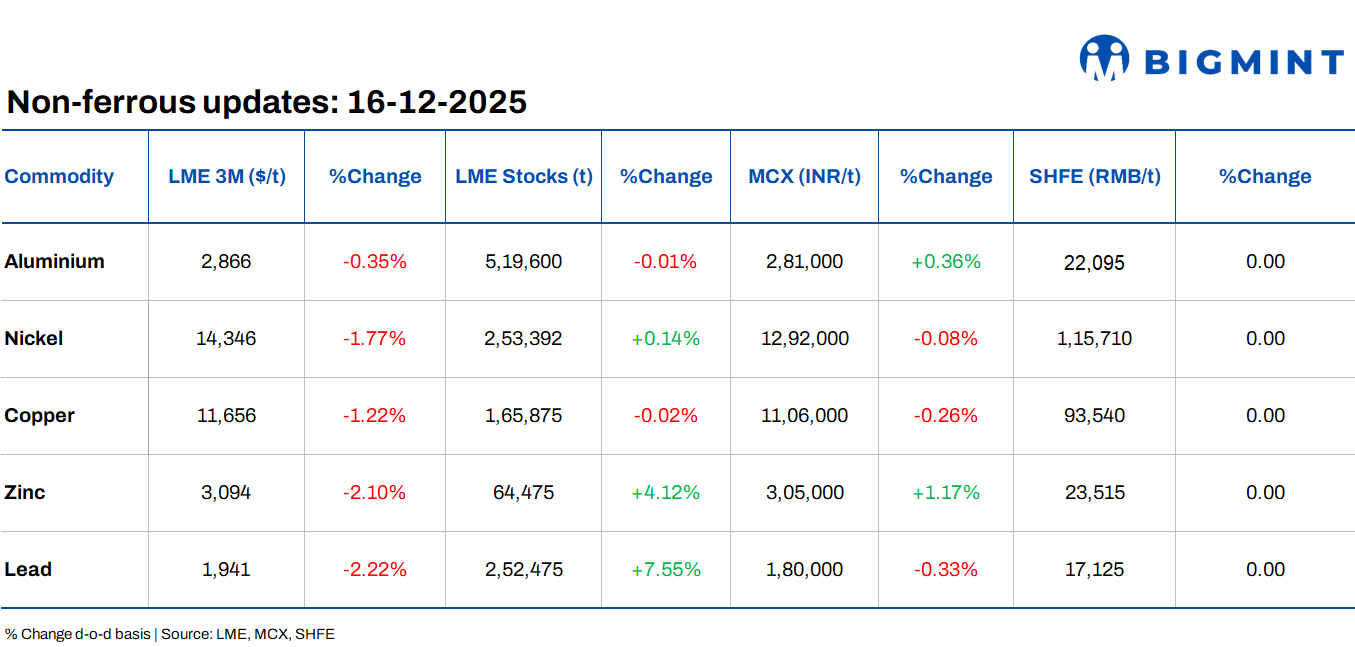Click the Non-ferrous updates title heading
Viewport: 1355px width, 647px height.
point(267,102)
